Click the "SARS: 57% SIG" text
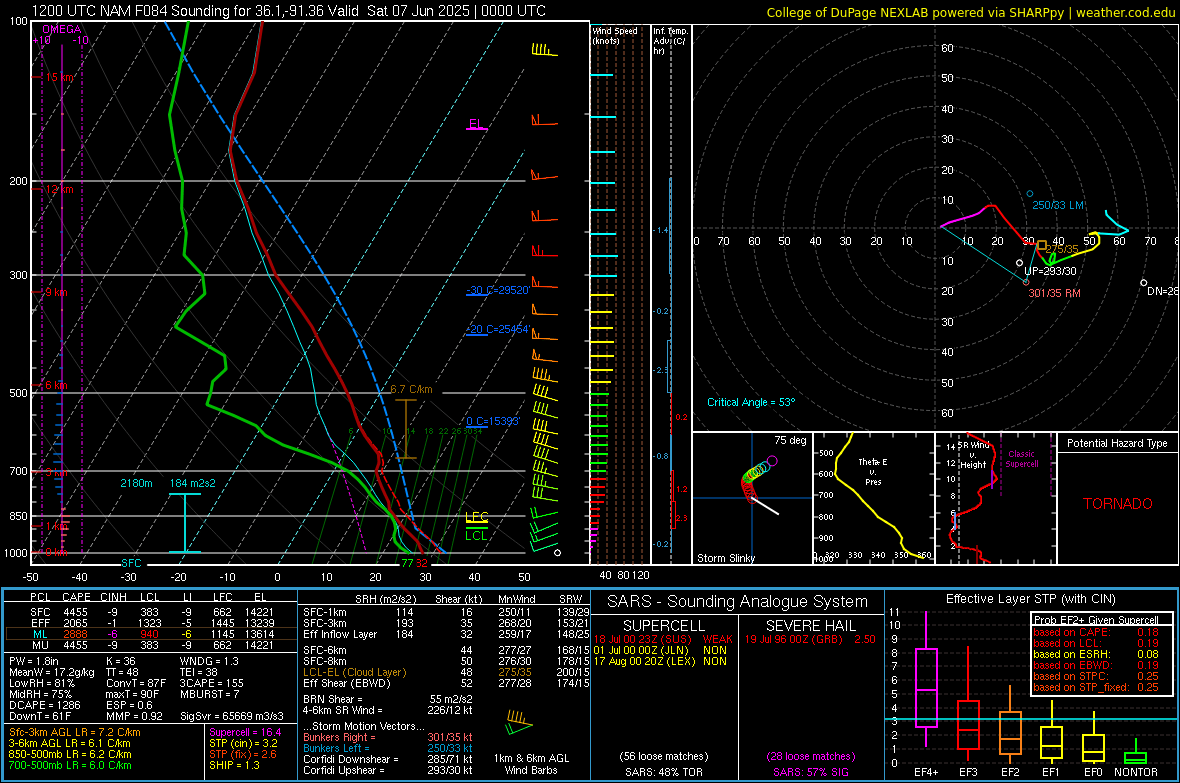 [x=811, y=772]
